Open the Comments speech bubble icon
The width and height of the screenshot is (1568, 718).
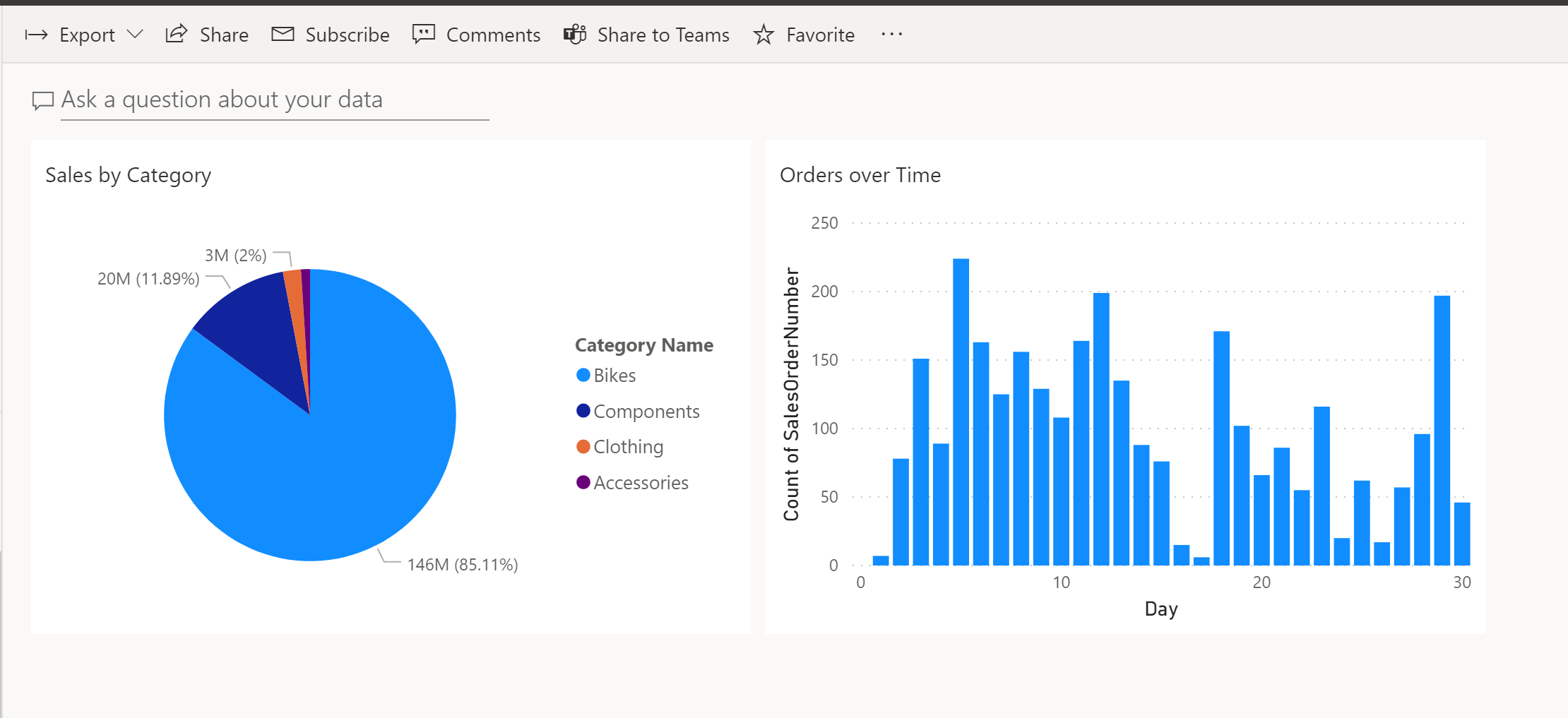tap(423, 34)
